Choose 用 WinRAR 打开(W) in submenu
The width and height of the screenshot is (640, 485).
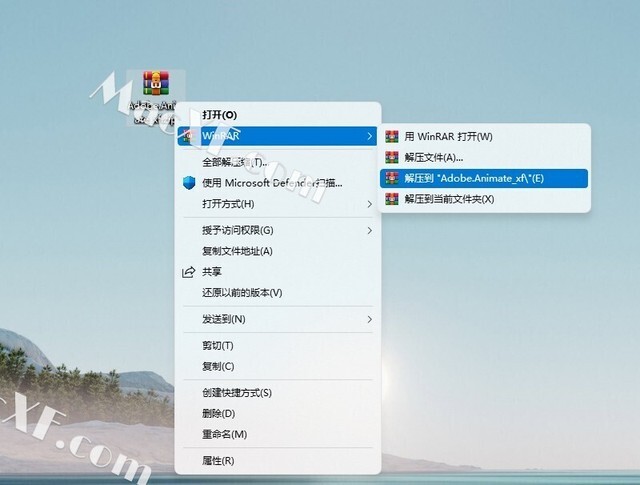pyautogui.click(x=484, y=136)
